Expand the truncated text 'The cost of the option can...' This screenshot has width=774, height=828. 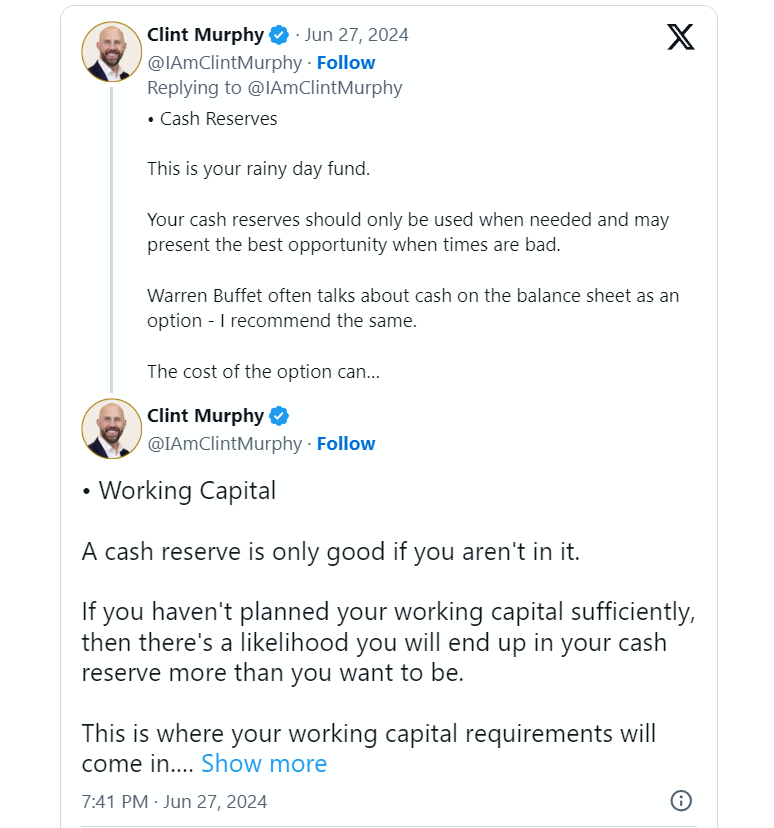click(x=263, y=372)
